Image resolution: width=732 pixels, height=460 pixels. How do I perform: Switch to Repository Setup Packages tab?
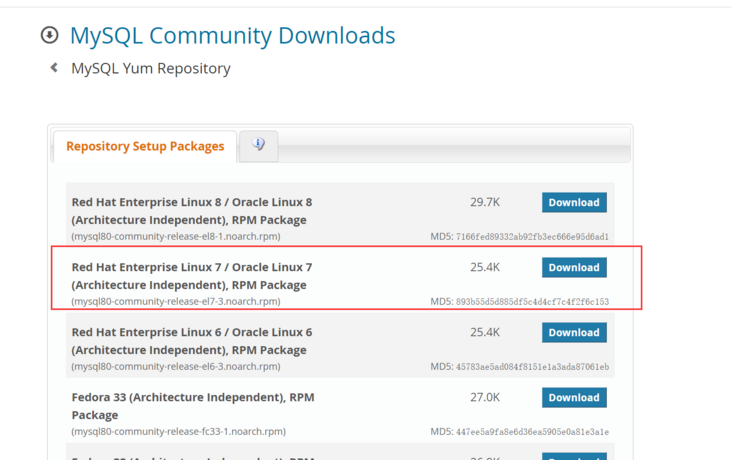(x=145, y=146)
